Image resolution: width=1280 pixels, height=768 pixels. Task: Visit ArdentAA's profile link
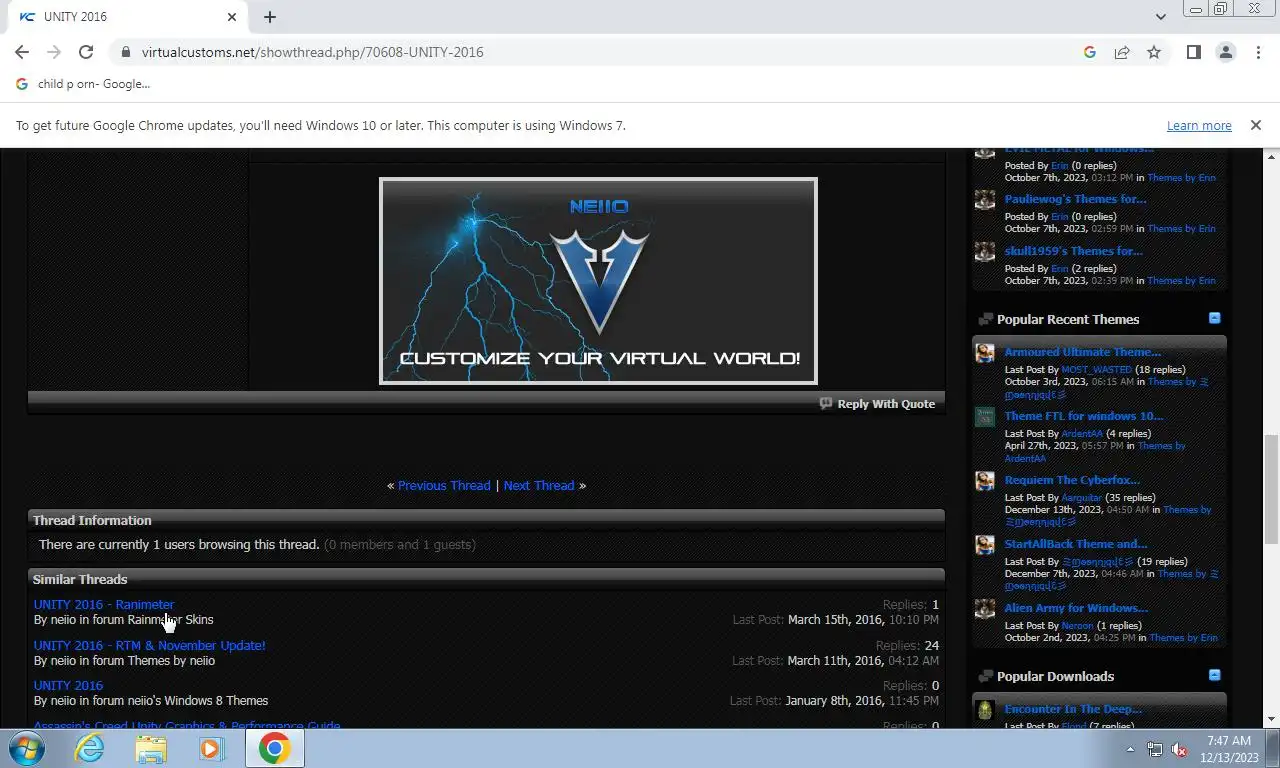pyautogui.click(x=1082, y=434)
